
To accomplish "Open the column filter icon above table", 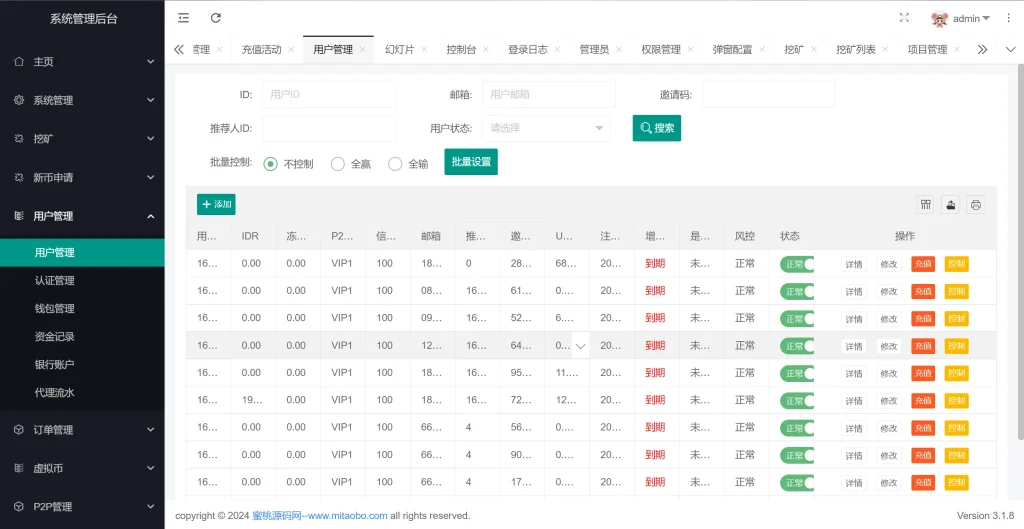I will [x=926, y=205].
